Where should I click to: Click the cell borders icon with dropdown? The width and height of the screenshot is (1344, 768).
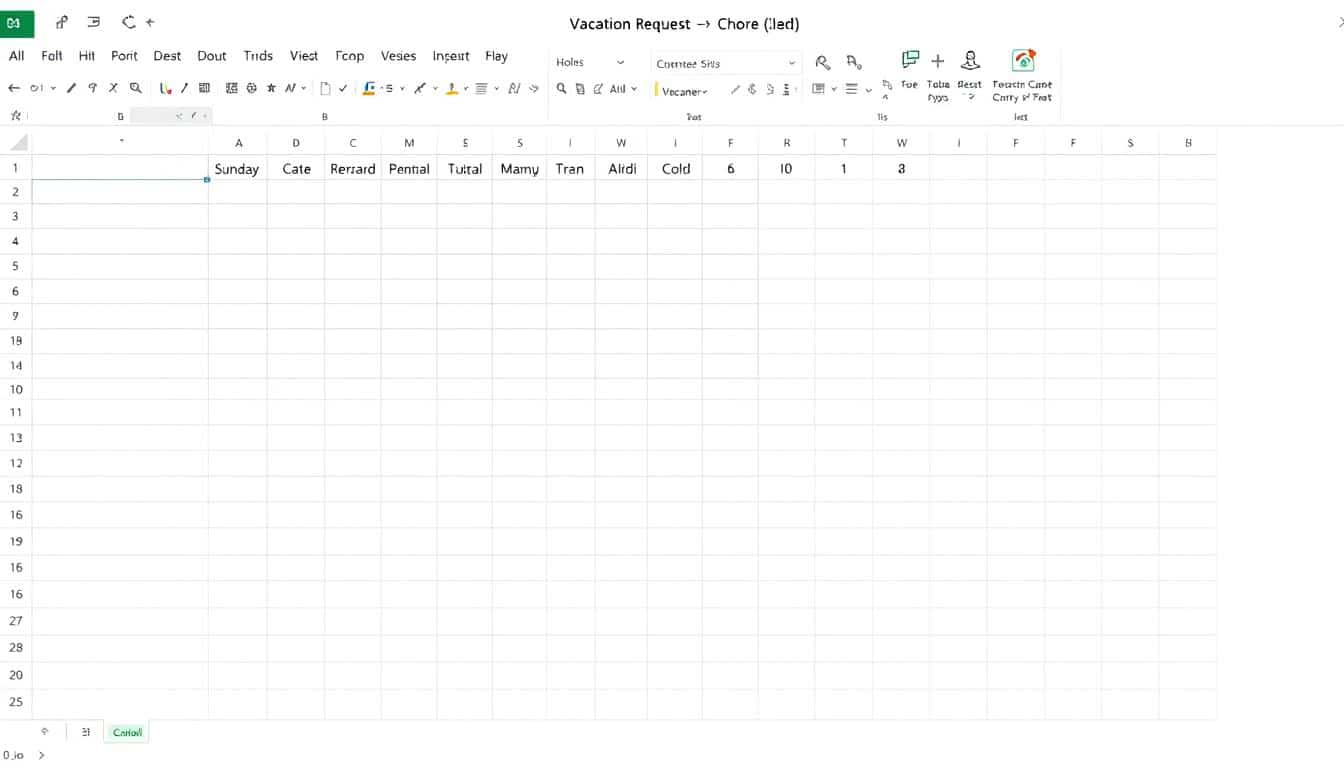pyautogui.click(x=818, y=88)
